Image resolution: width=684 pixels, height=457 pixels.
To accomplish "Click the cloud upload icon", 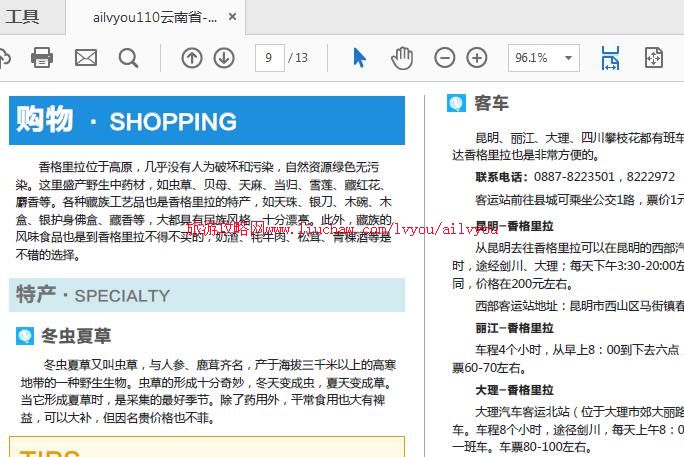I will pos(4,58).
